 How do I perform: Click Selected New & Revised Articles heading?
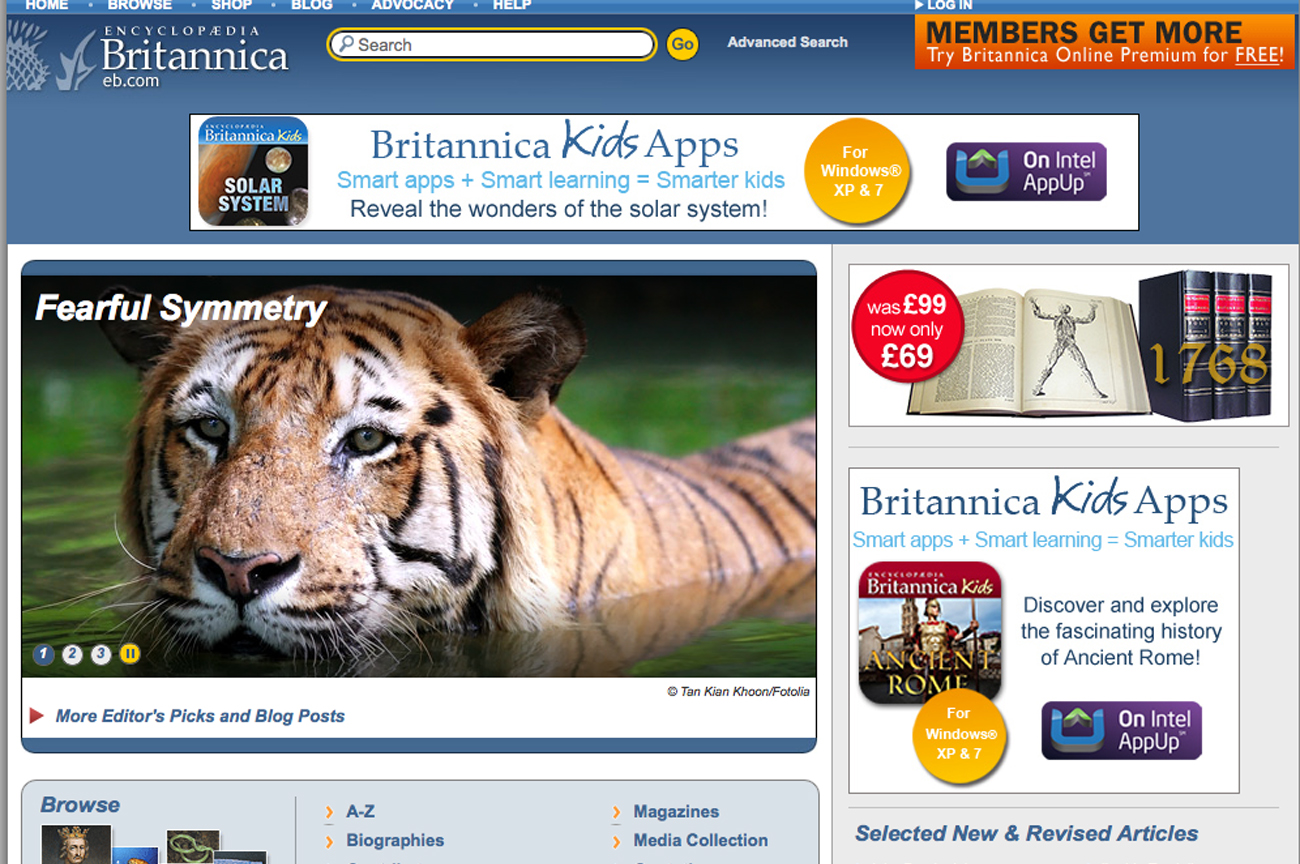click(x=1026, y=833)
